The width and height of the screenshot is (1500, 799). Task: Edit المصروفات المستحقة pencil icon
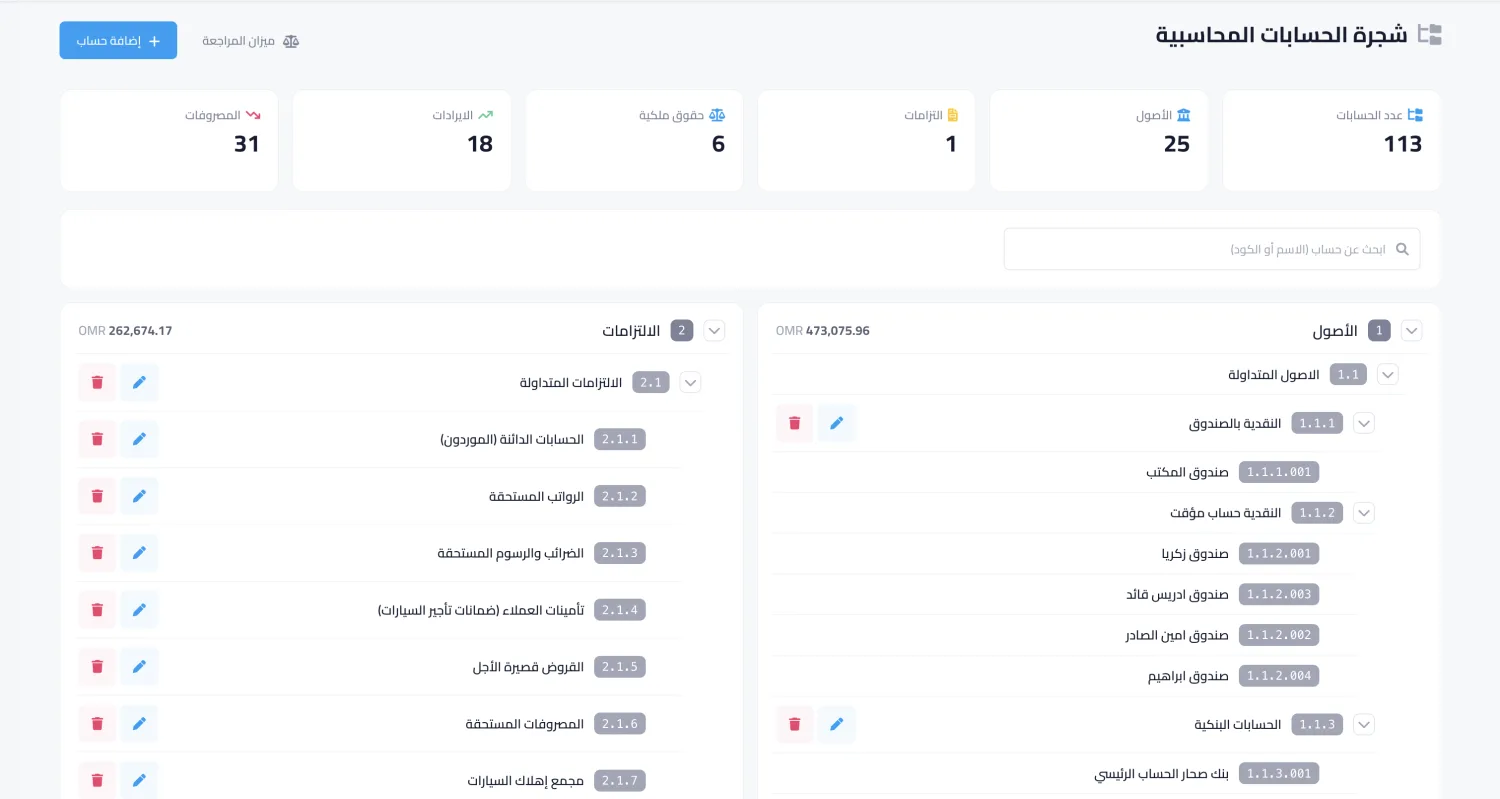pyautogui.click(x=139, y=724)
